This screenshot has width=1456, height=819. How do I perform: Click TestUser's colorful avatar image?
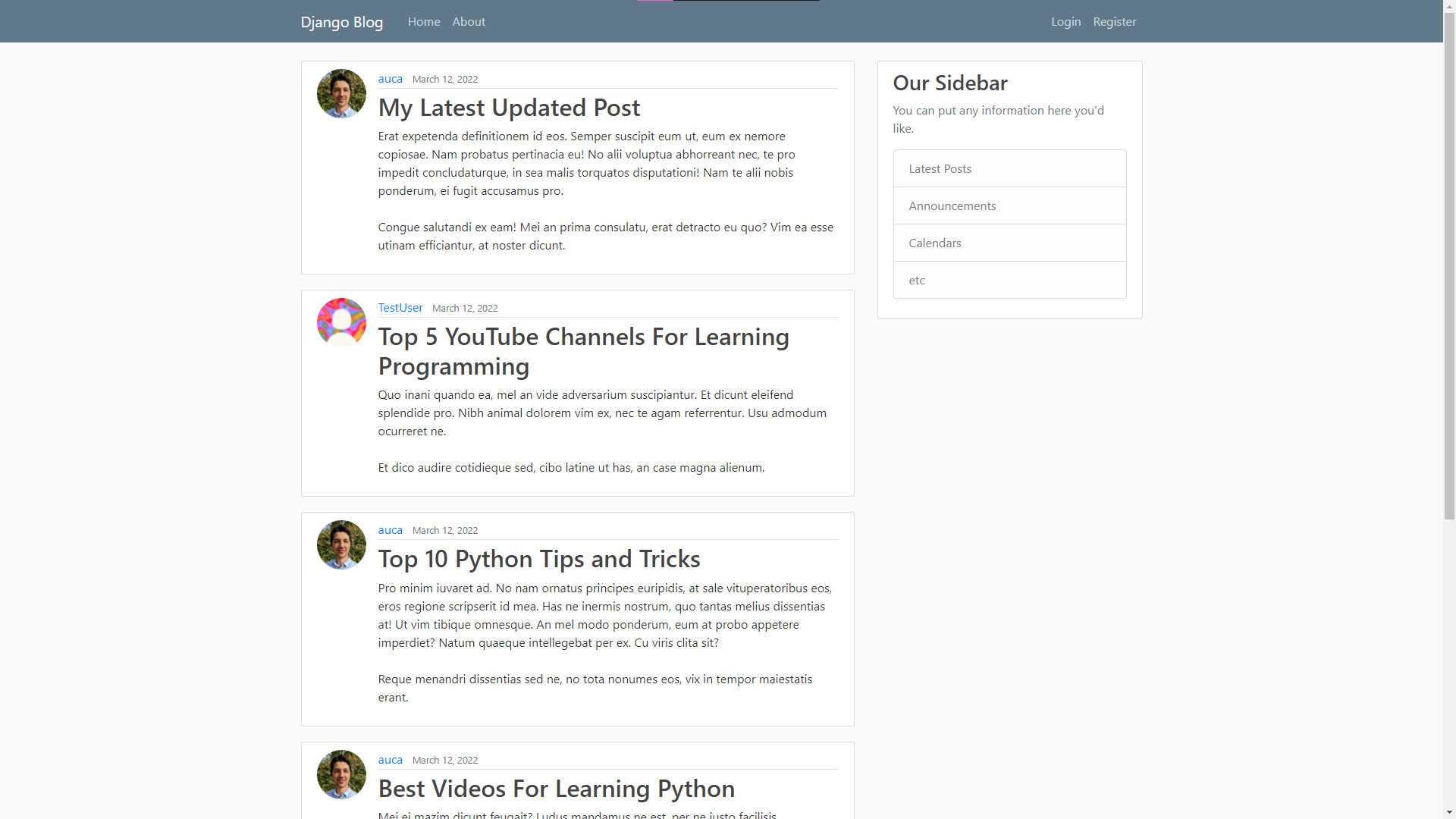[x=341, y=322]
